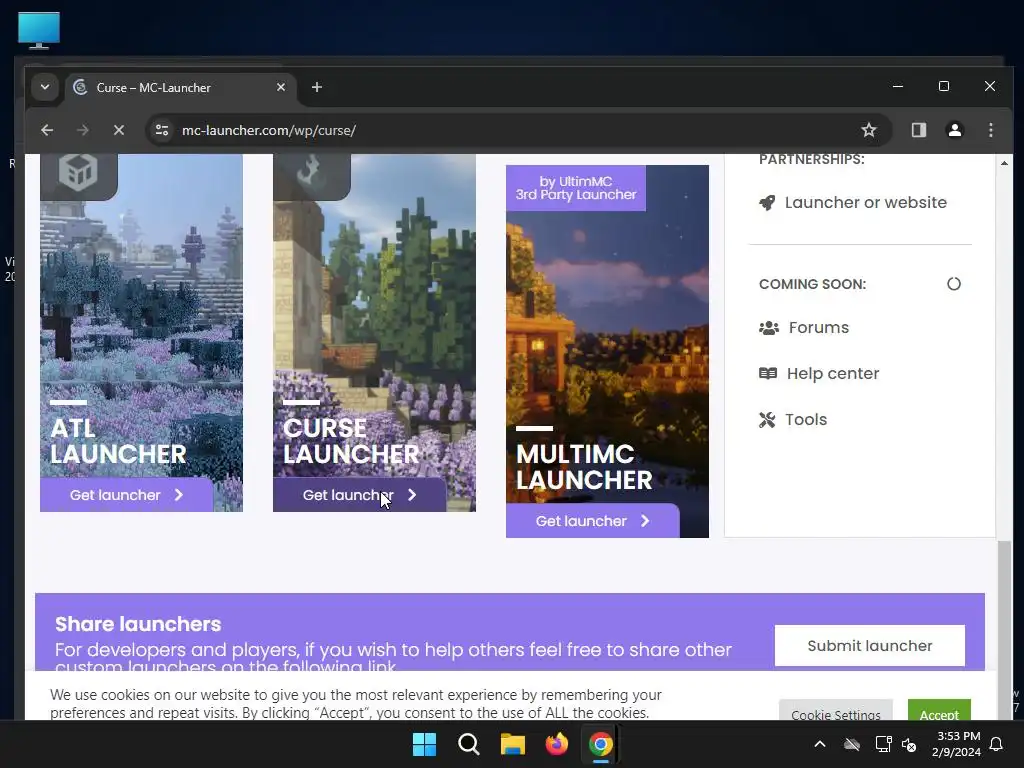Expand the tab search dropdown
The image size is (1024, 768).
tap(44, 87)
